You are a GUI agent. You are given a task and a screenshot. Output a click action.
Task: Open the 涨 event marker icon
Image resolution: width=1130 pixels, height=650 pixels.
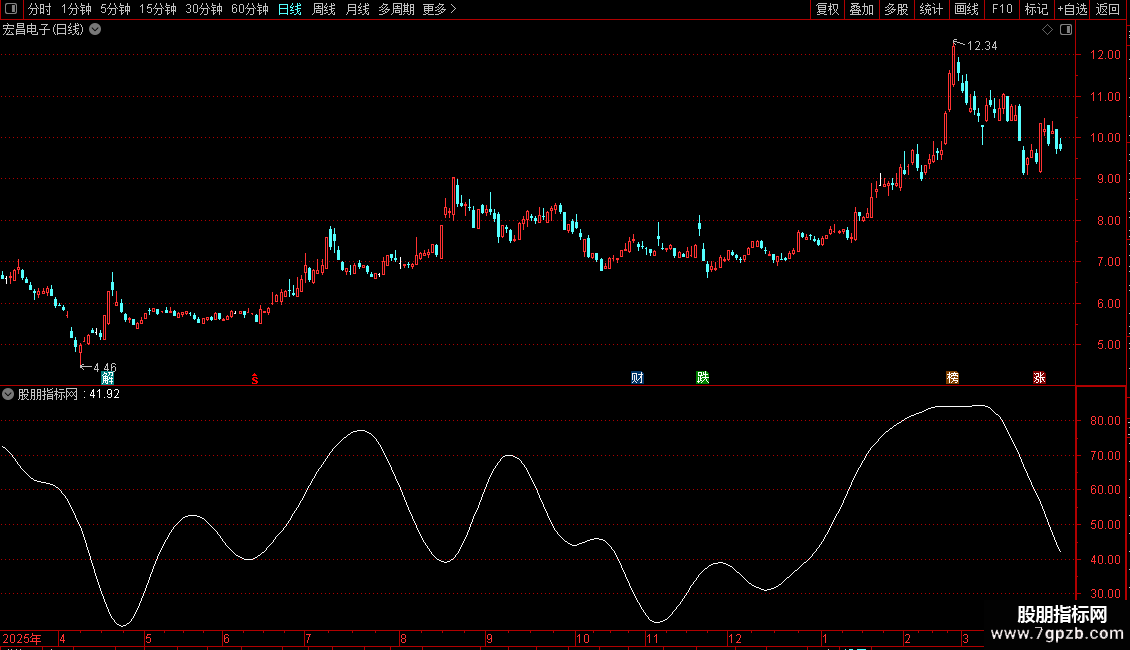pos(1039,378)
